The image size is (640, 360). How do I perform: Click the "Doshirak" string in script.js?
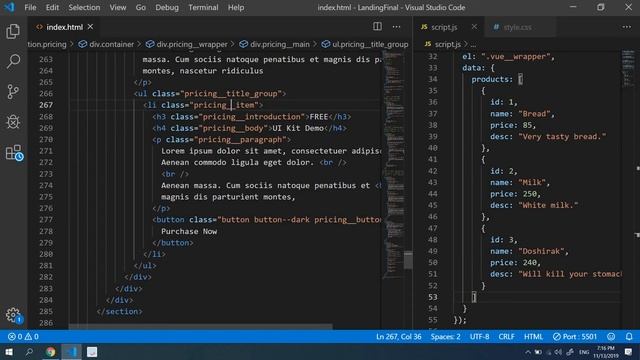tap(542, 251)
